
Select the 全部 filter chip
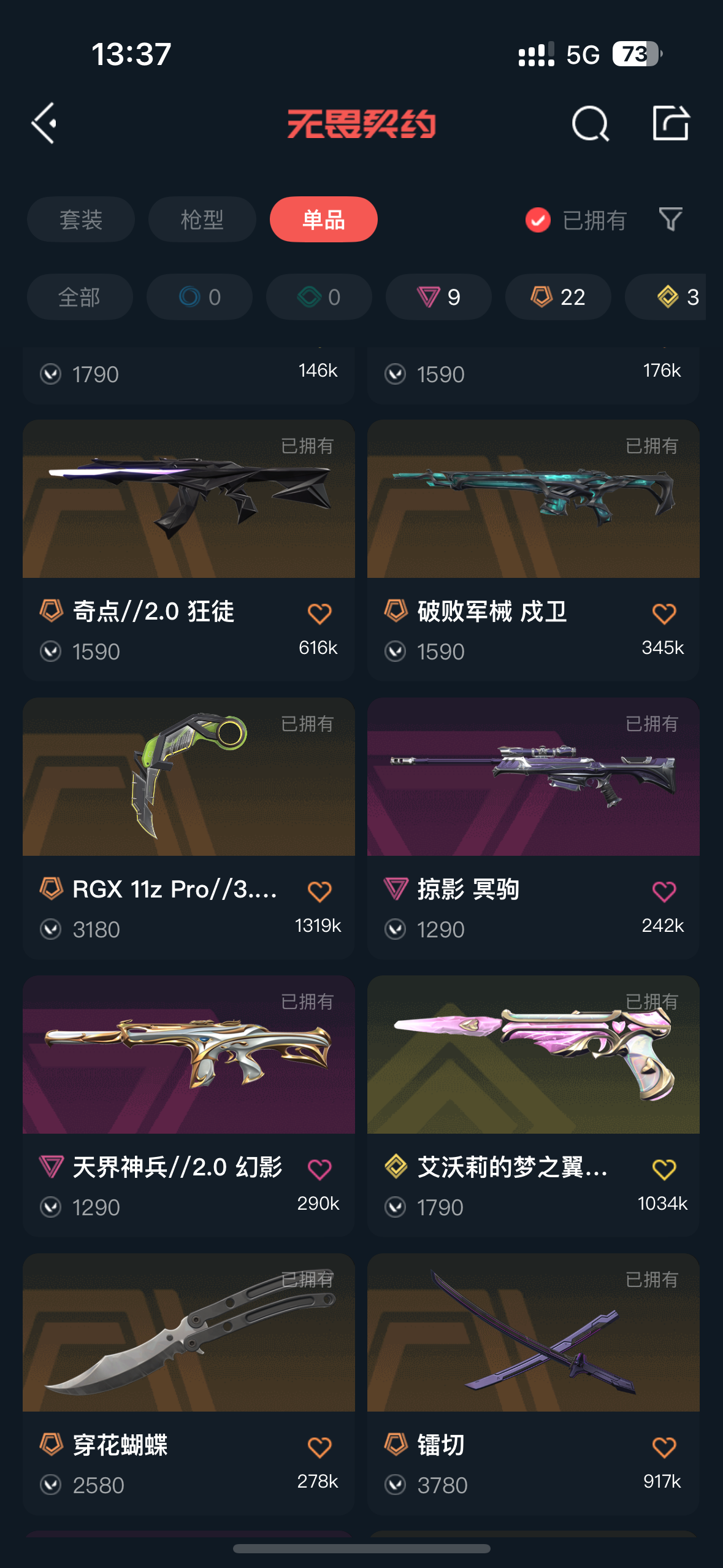[80, 297]
